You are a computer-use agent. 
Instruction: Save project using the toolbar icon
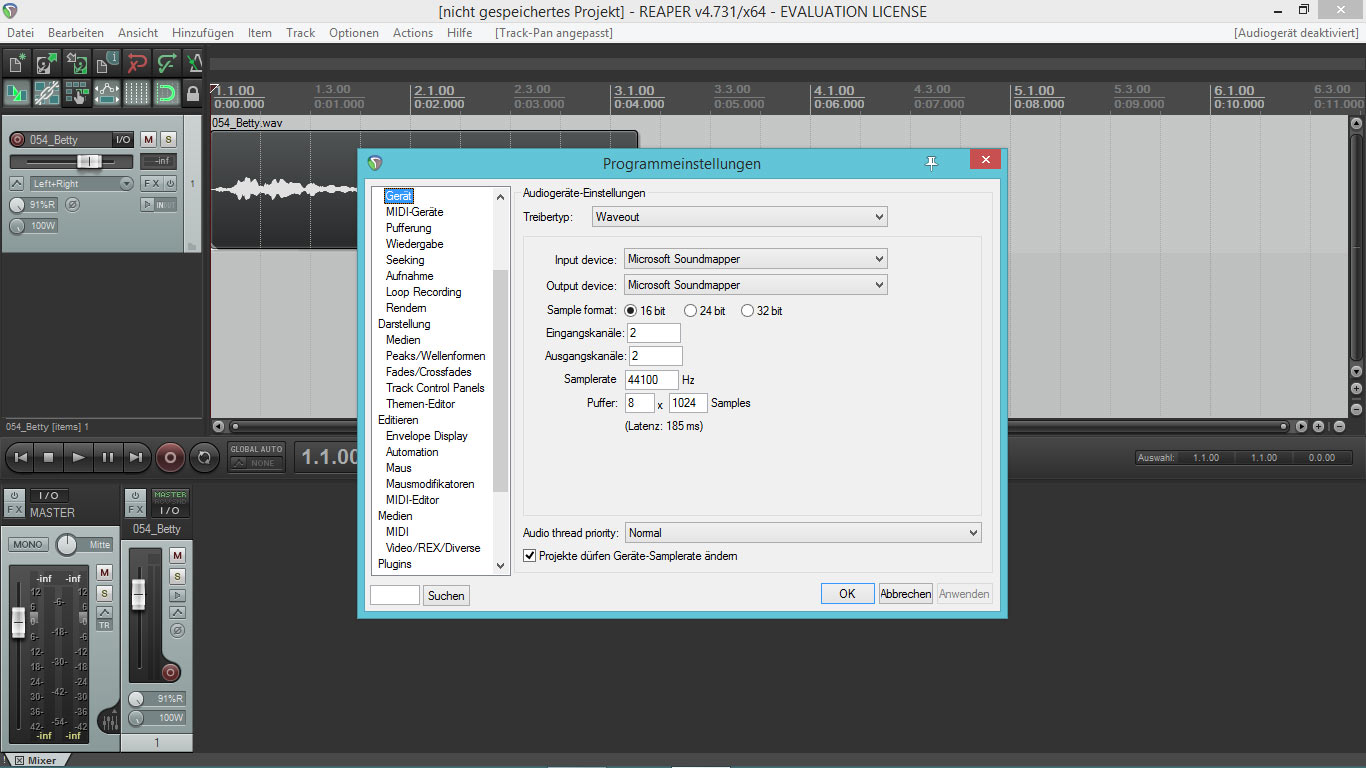click(x=76, y=64)
